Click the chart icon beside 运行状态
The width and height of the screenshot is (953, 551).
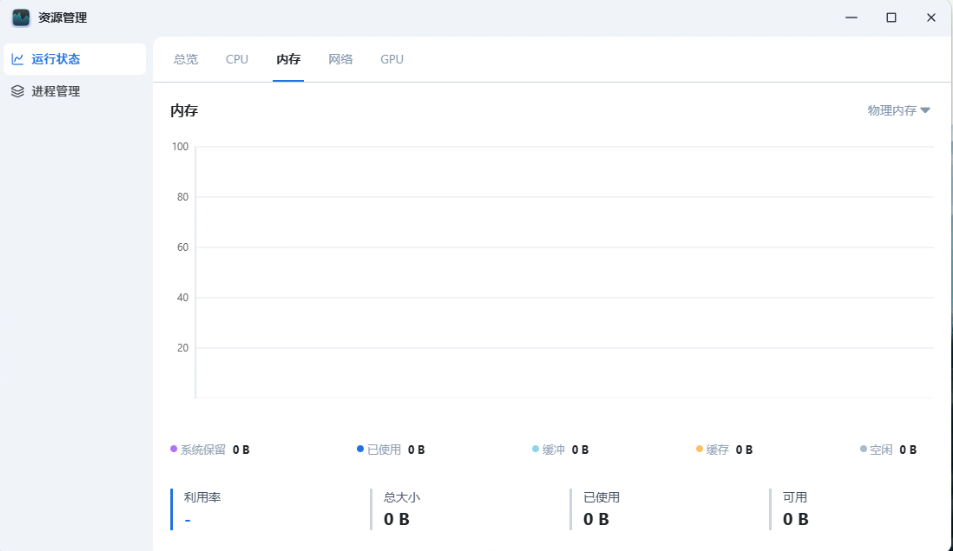[17, 59]
